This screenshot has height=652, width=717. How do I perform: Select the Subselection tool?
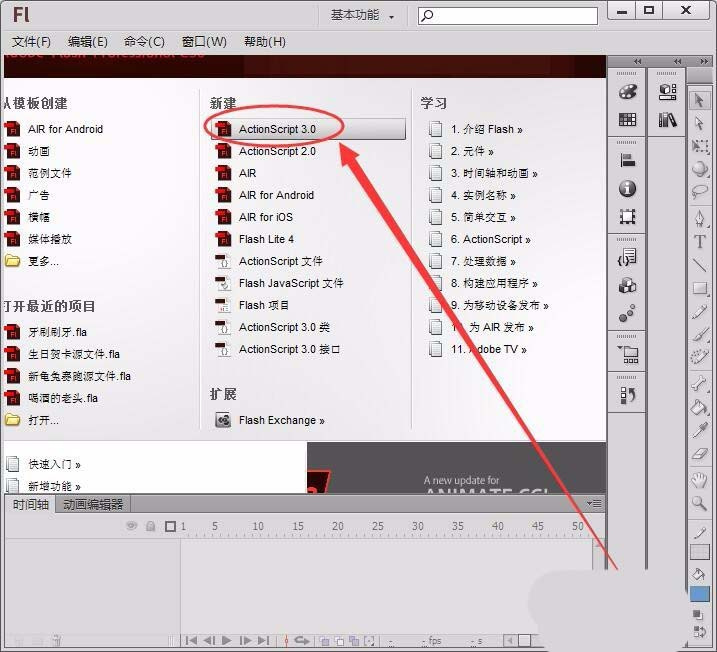coord(699,123)
